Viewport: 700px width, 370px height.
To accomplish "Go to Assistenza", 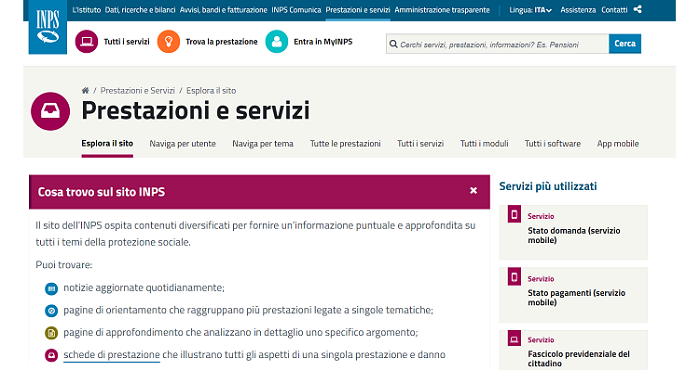I will click(578, 10).
